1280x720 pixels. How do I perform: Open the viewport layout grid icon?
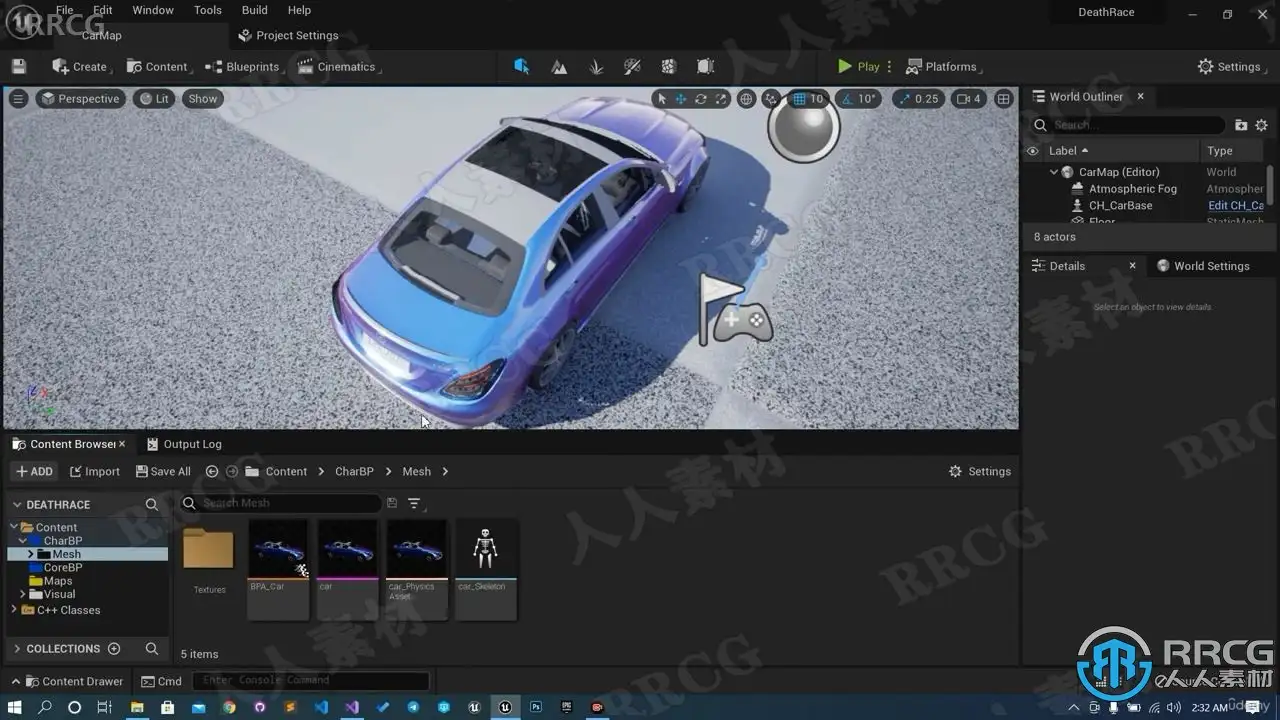coord(1003,99)
